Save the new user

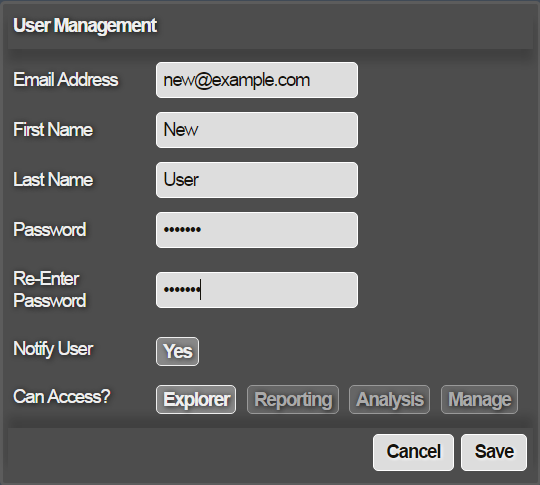tap(494, 452)
